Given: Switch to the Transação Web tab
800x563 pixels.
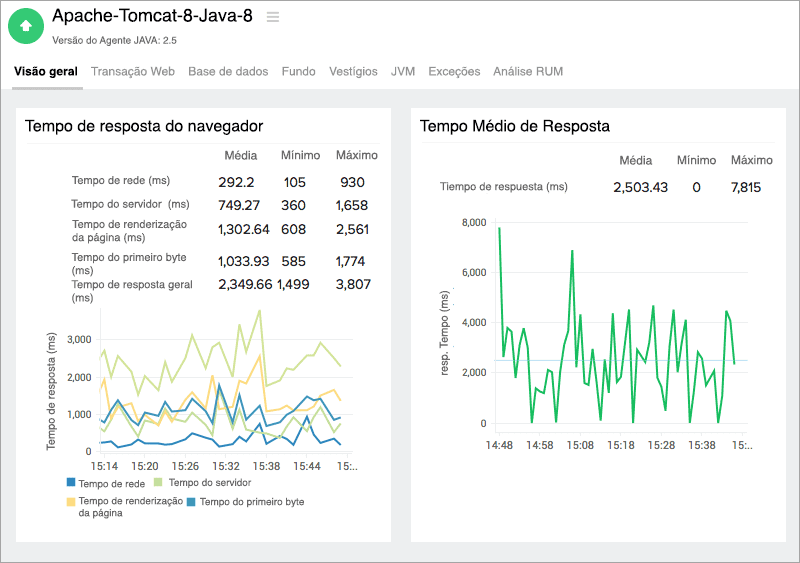Looking at the screenshot, I should point(133,72).
